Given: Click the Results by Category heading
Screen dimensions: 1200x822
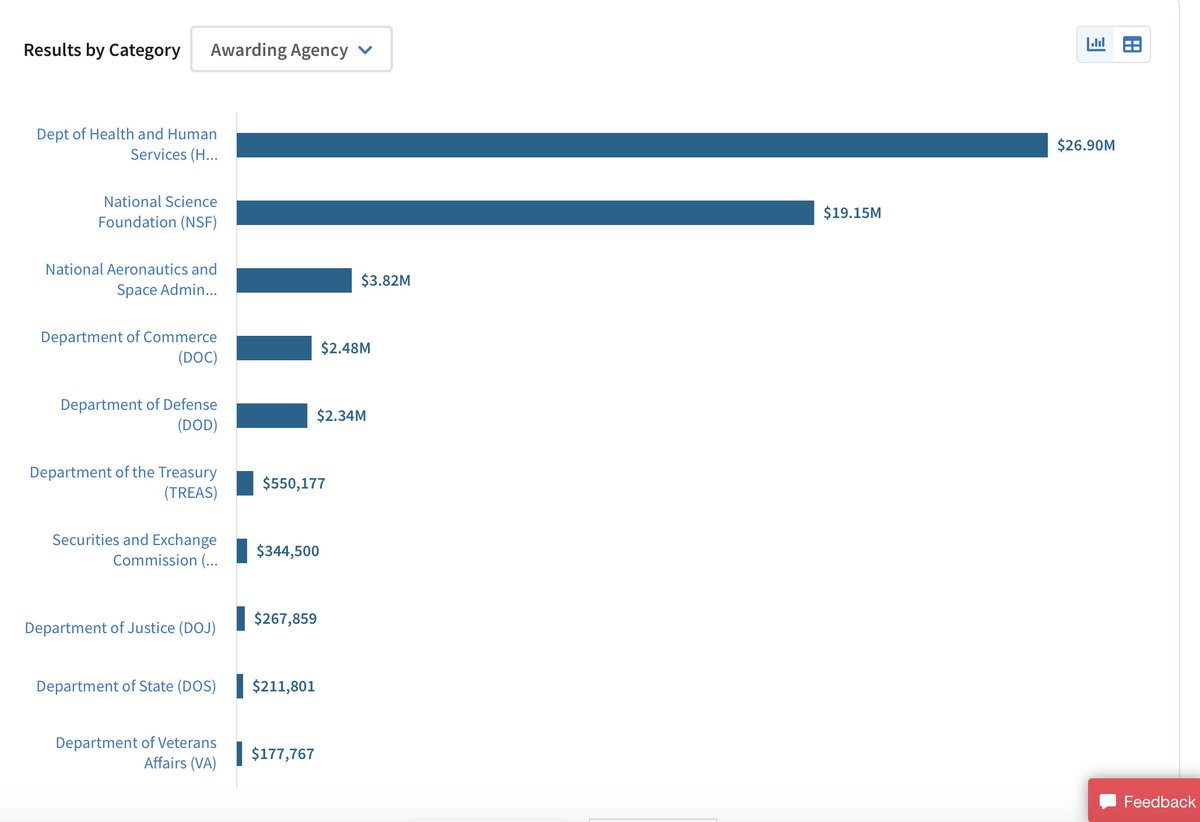Looking at the screenshot, I should (x=102, y=50).
